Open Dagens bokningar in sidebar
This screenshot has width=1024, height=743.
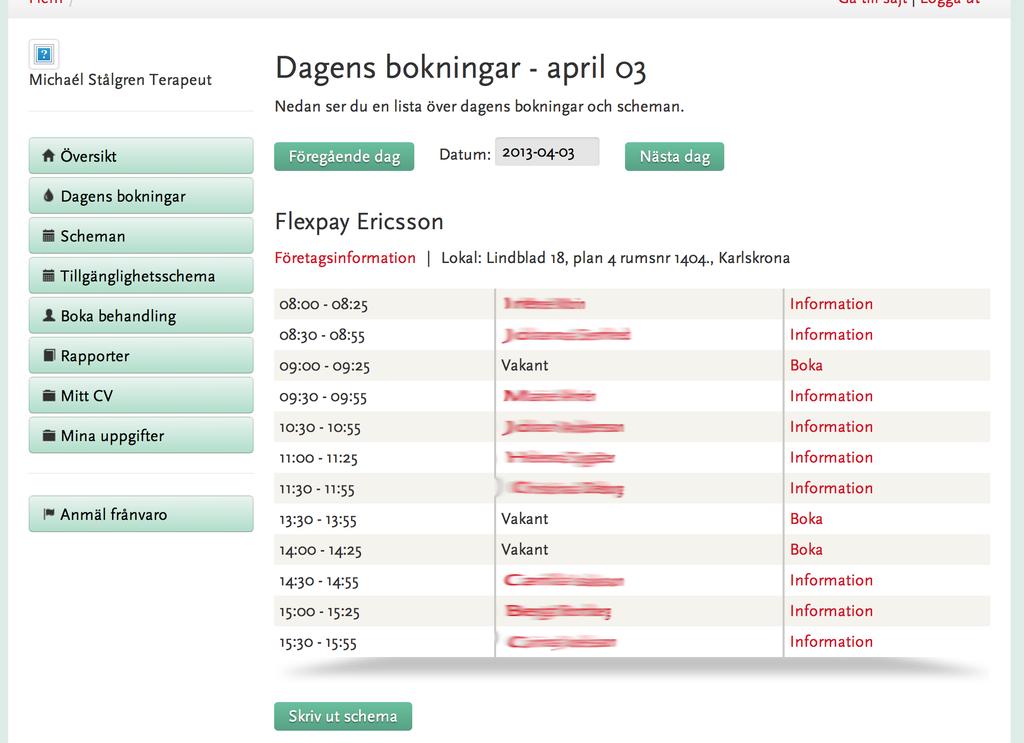141,195
